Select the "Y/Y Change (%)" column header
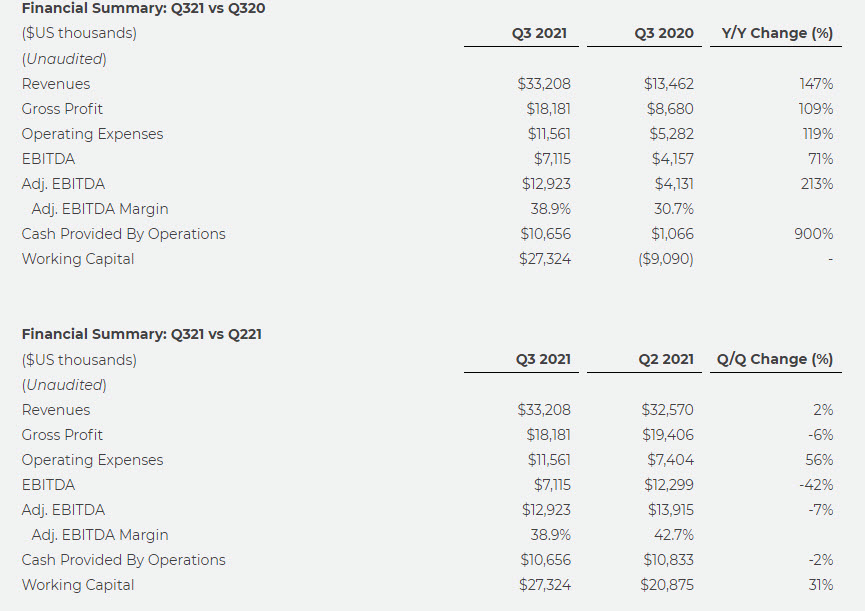The image size is (865, 611). point(777,33)
